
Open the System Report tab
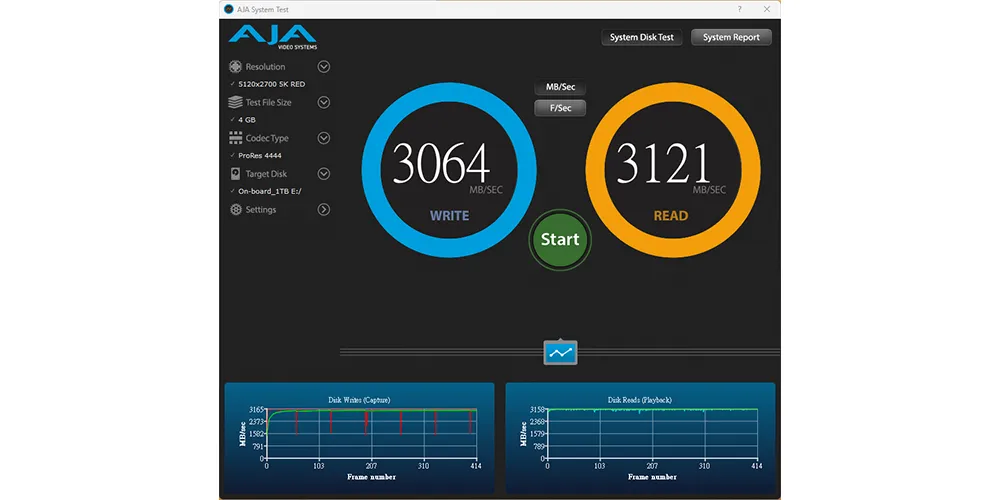click(731, 37)
